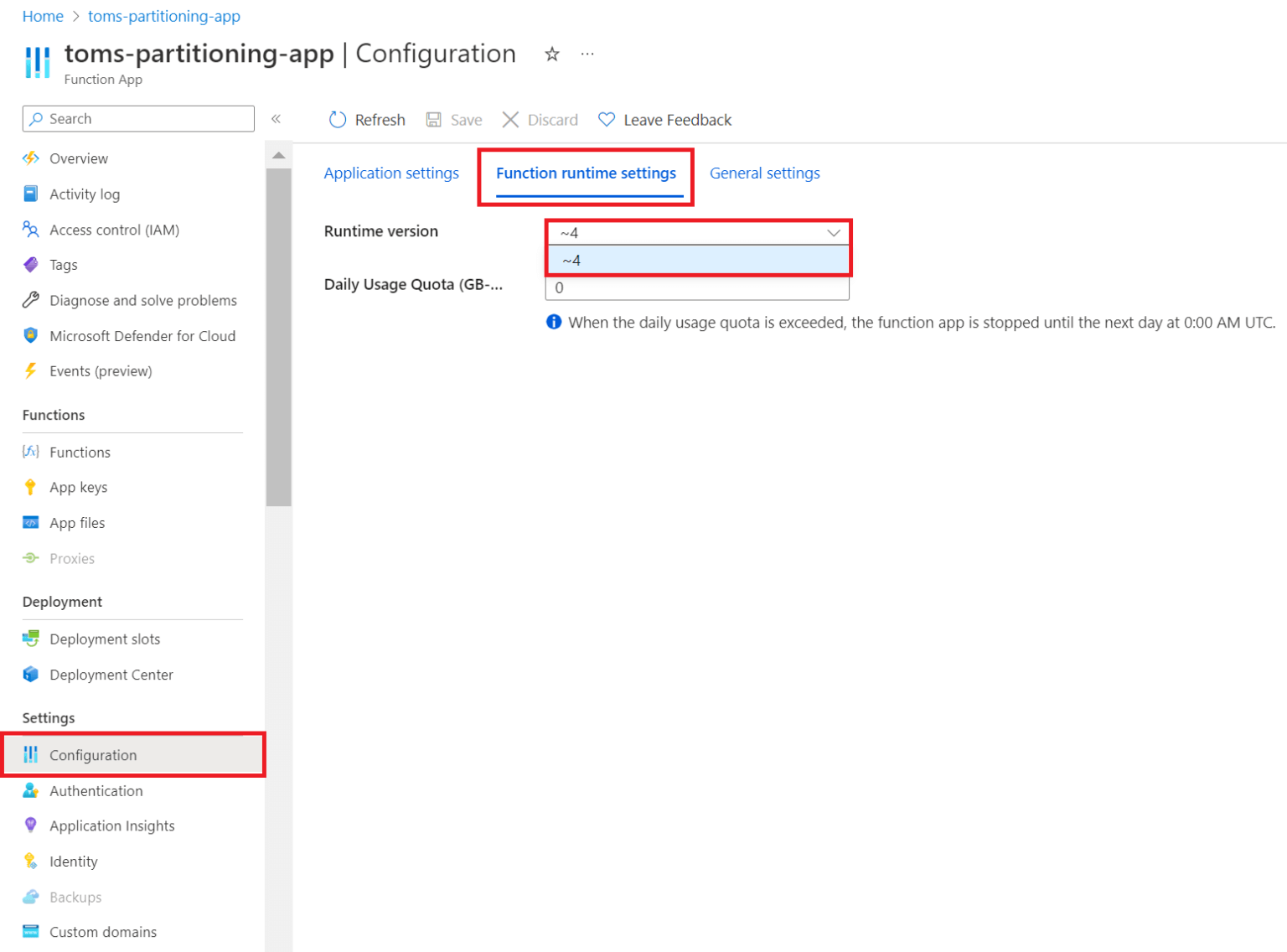Screen dimensions: 1287x952
Task: Click the Discard X icon
Action: (511, 120)
